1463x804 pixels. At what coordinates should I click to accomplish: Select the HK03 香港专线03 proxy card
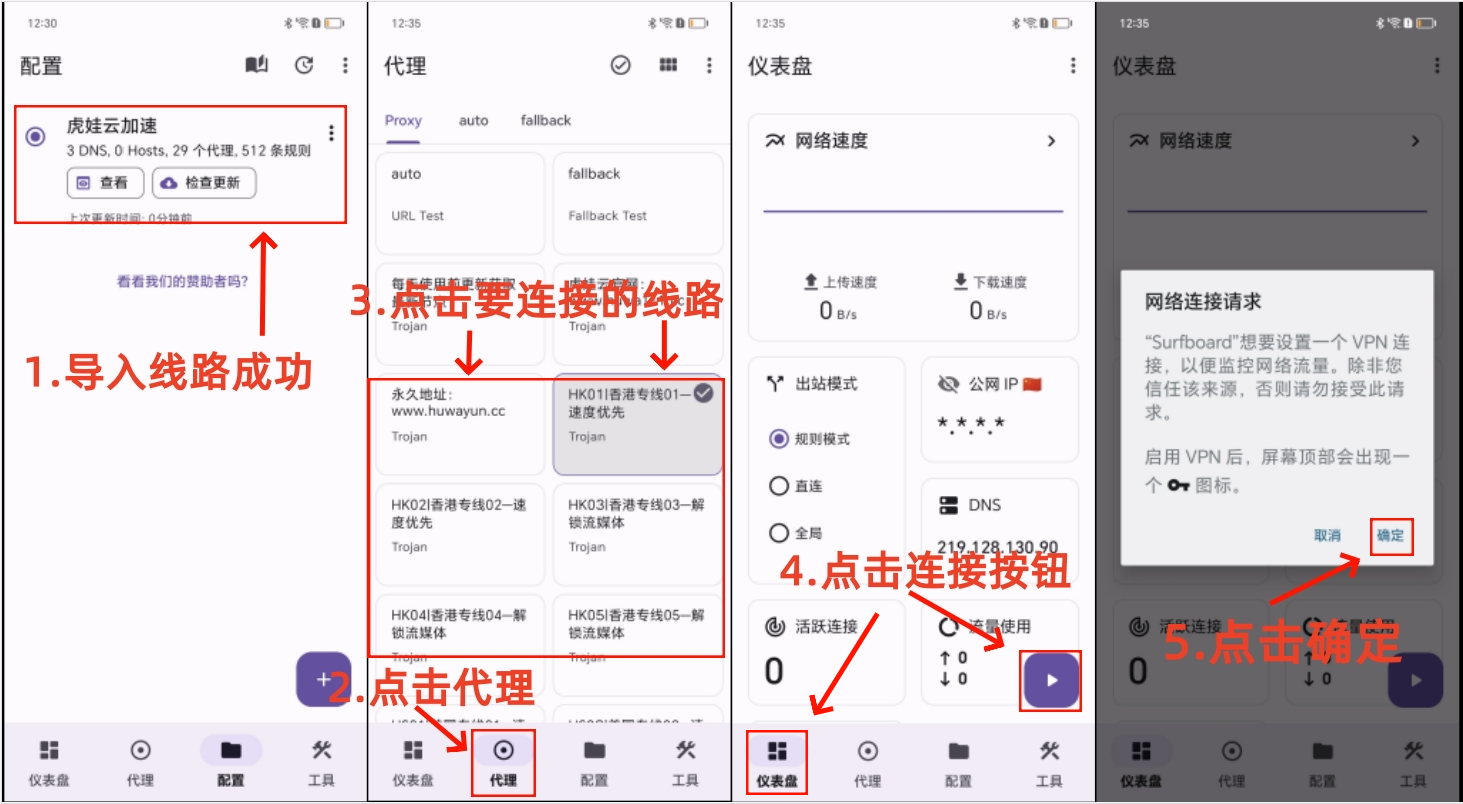[x=637, y=525]
